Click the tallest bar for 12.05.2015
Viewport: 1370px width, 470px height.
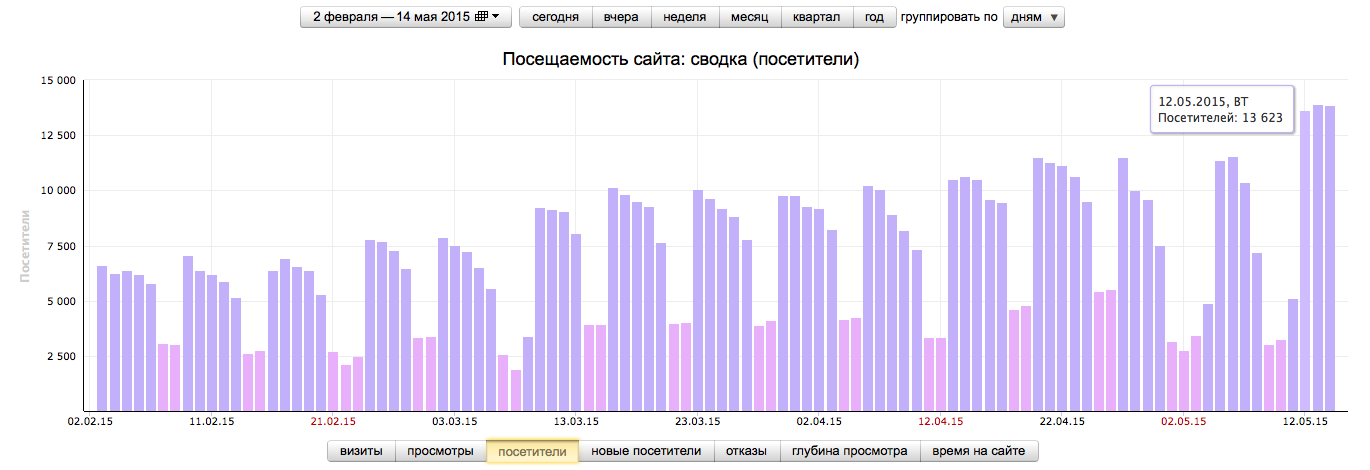[1305, 261]
